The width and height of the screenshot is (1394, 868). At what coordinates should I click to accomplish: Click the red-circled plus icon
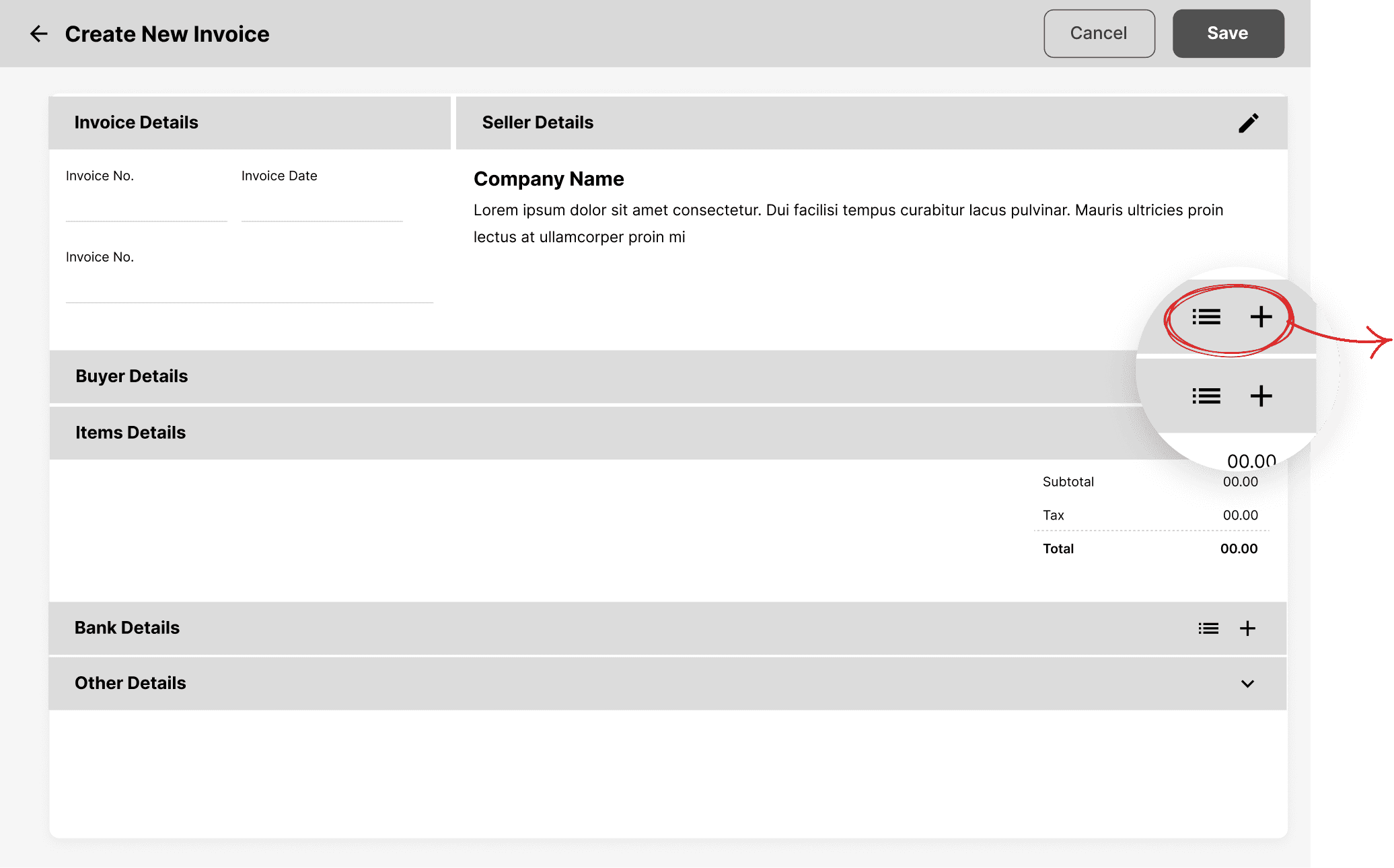tap(1261, 317)
